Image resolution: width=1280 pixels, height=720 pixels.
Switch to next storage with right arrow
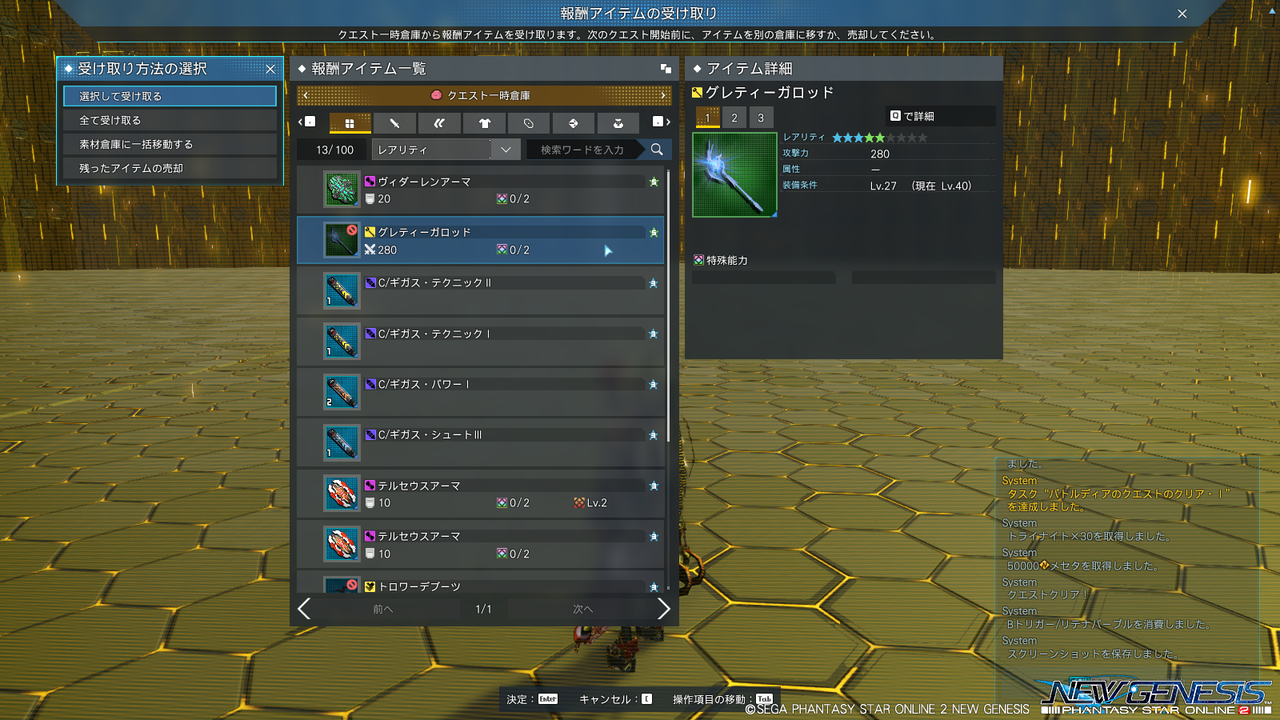pos(664,95)
